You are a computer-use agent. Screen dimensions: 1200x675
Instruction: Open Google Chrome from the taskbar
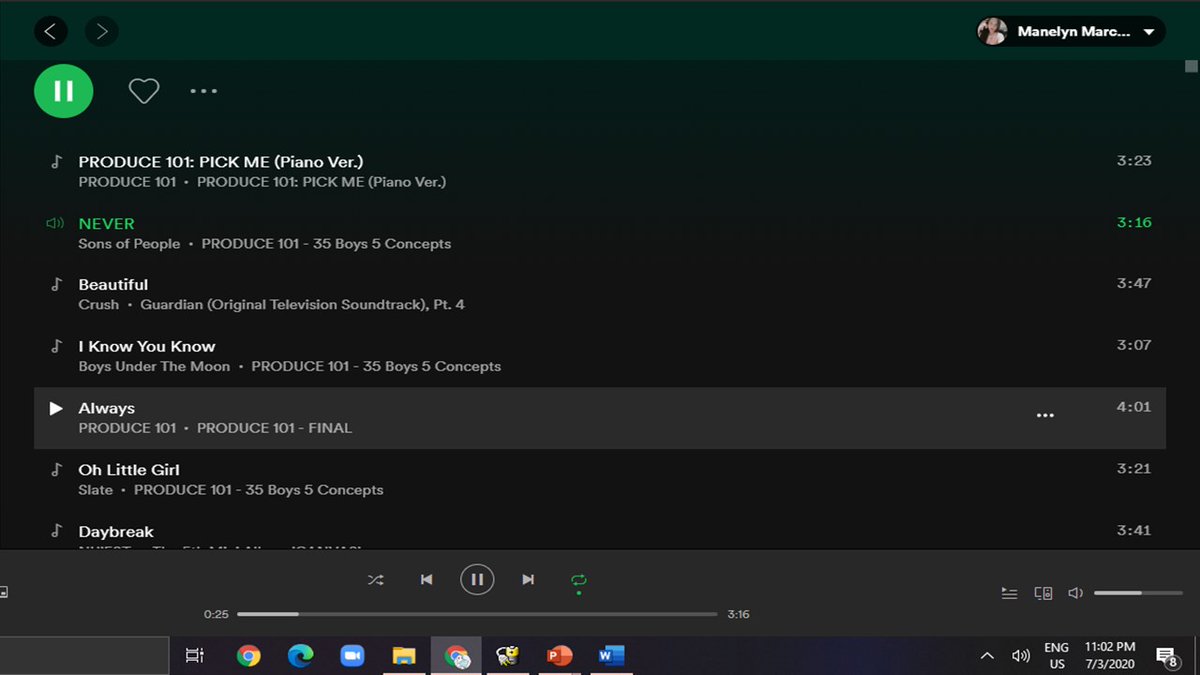click(x=249, y=656)
